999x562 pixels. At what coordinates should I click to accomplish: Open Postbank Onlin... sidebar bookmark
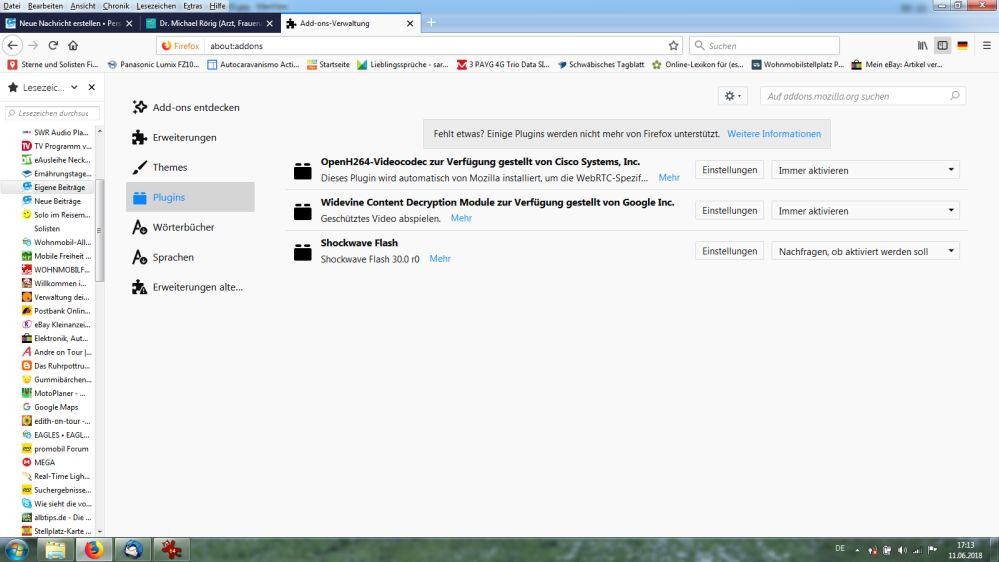pos(55,311)
